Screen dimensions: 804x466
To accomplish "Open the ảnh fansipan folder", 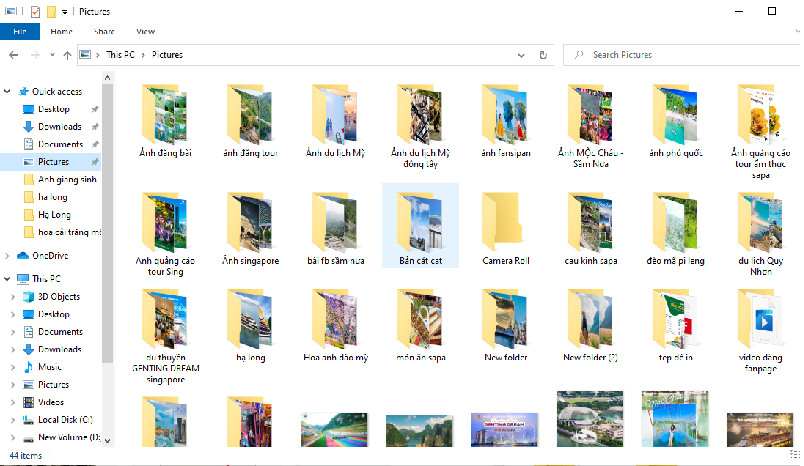I will 506,120.
